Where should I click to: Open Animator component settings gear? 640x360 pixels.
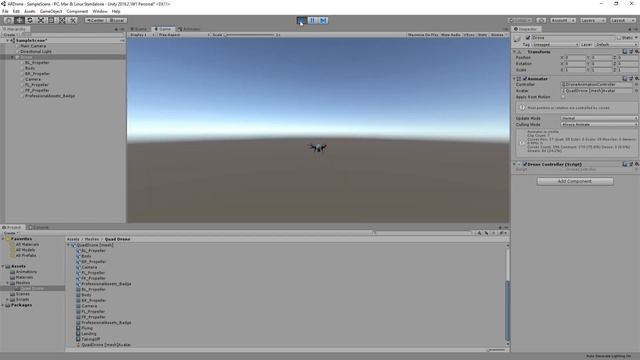point(636,78)
